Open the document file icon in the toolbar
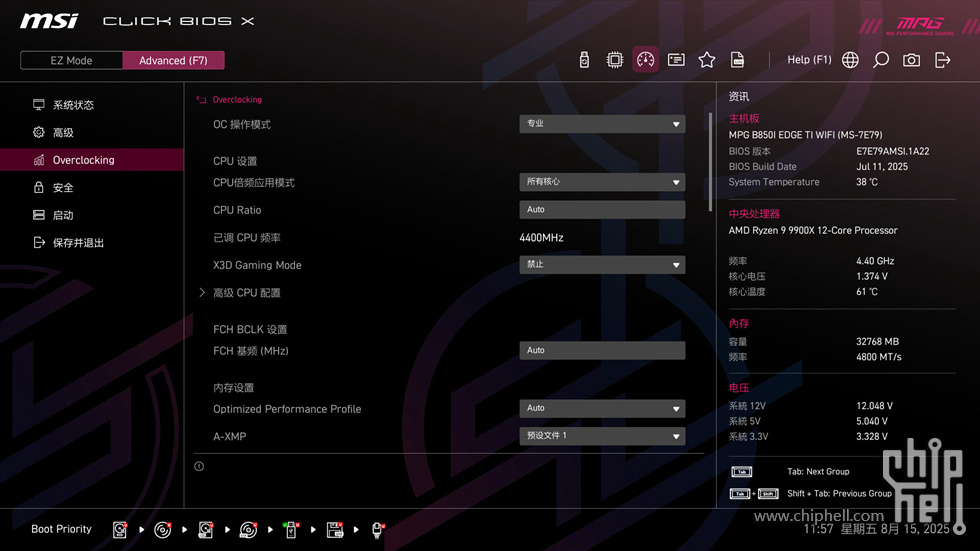980x551 pixels. click(x=737, y=60)
